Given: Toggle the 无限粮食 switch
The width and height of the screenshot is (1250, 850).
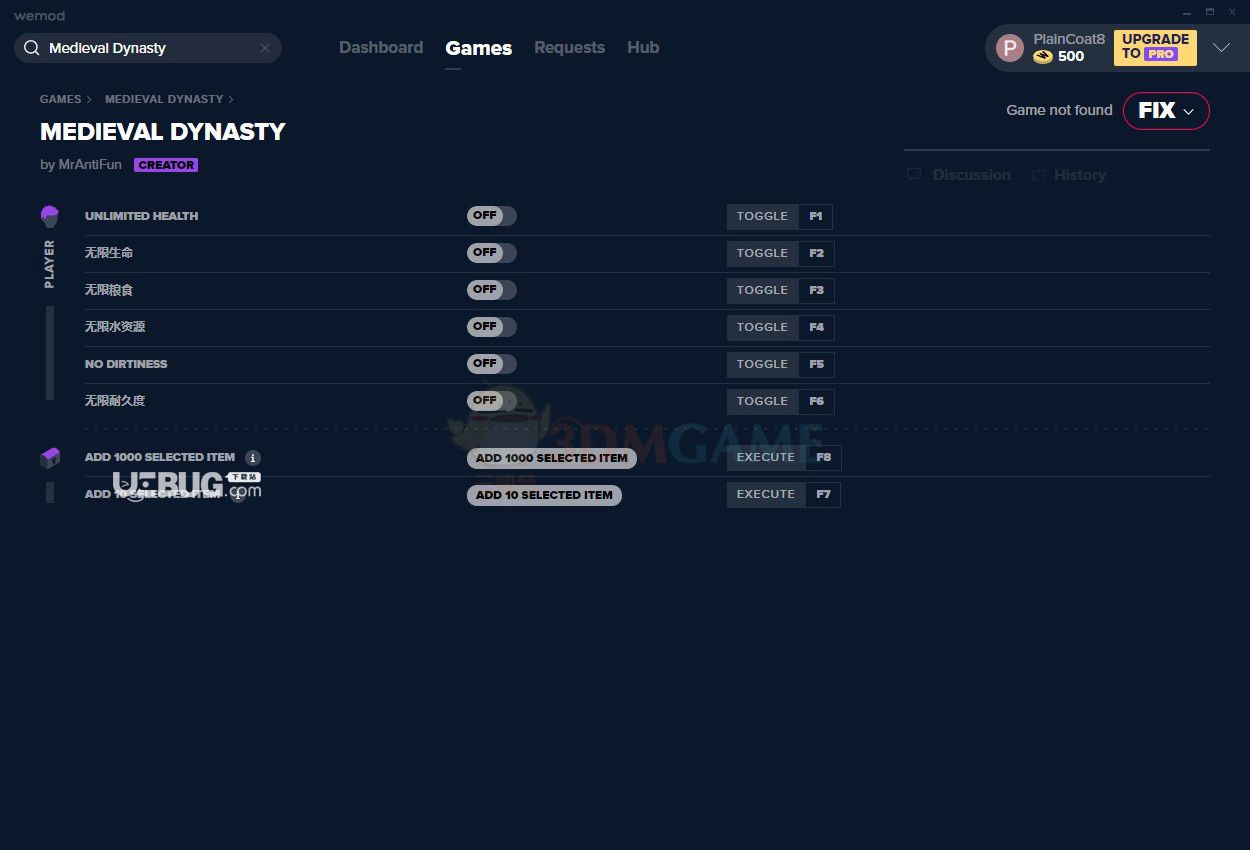Looking at the screenshot, I should tap(492, 290).
